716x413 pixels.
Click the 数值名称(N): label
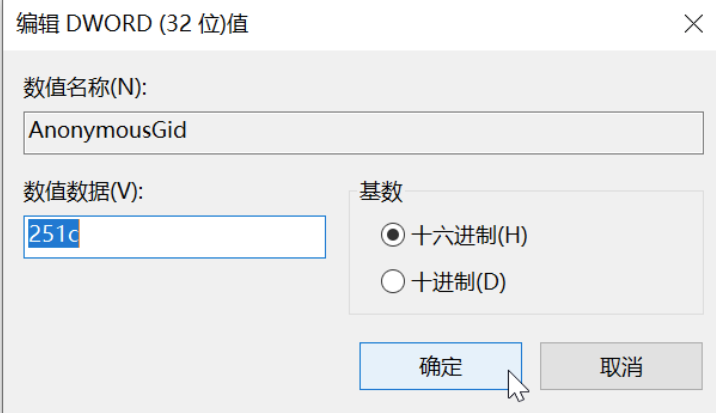point(85,87)
